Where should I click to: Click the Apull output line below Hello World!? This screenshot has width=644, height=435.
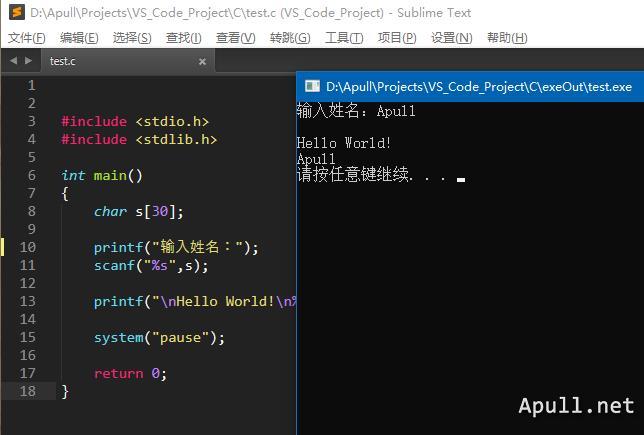pyautogui.click(x=316, y=159)
